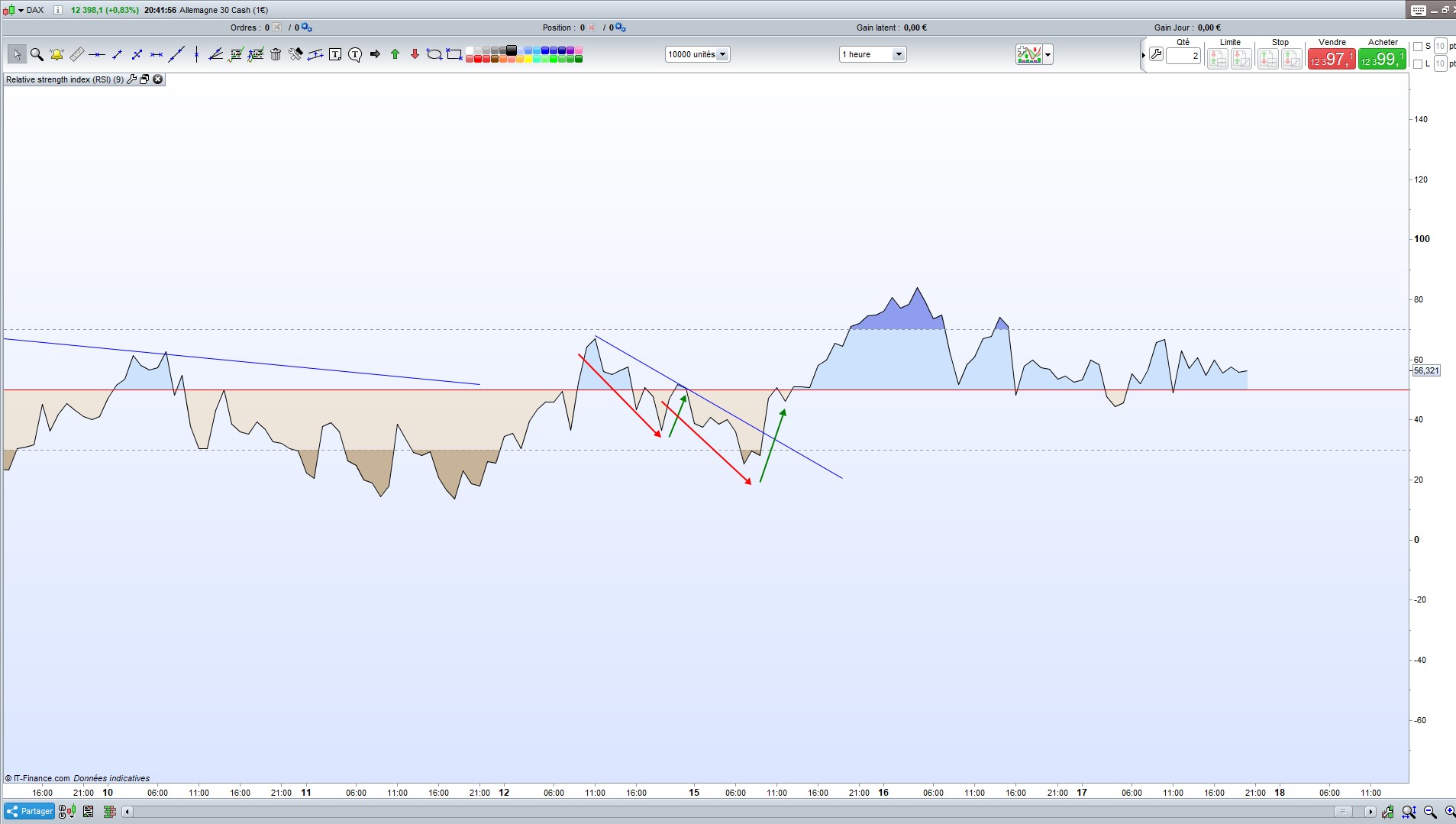Select the ellipse drawing tool

coord(434,54)
